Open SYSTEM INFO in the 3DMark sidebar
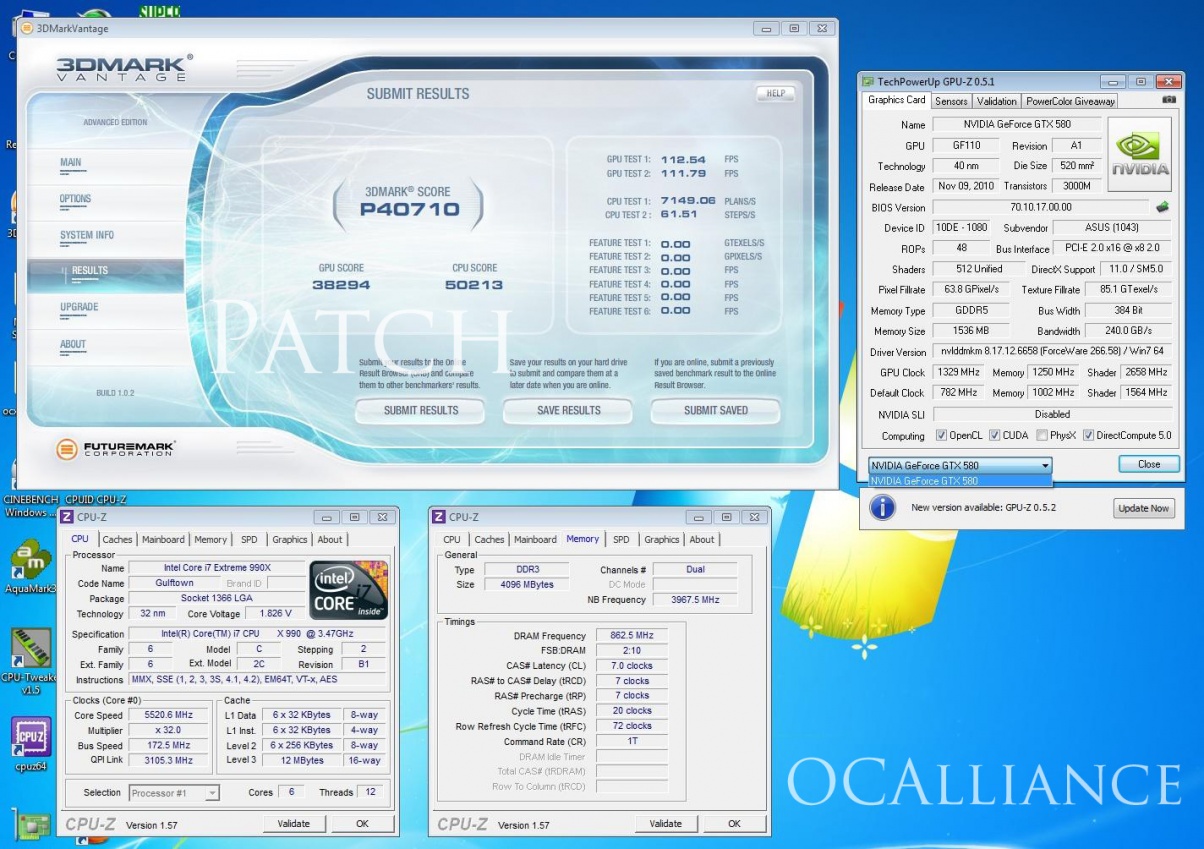1204x849 pixels. pyautogui.click(x=87, y=236)
